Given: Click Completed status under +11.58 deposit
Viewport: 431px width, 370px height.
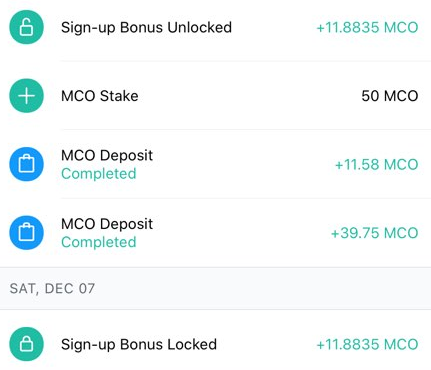Looking at the screenshot, I should click(99, 174).
